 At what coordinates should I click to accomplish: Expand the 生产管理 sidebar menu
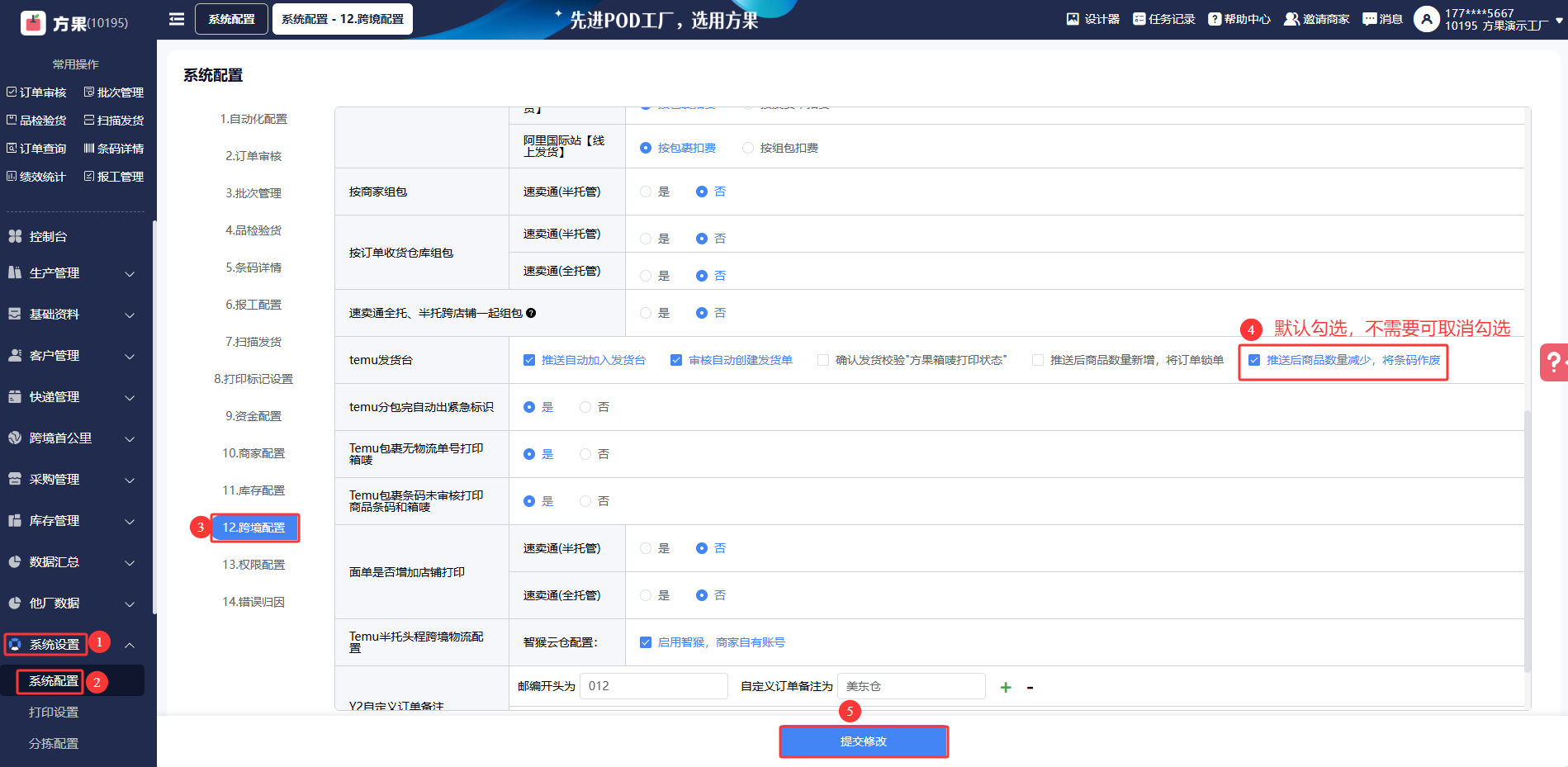tap(71, 273)
